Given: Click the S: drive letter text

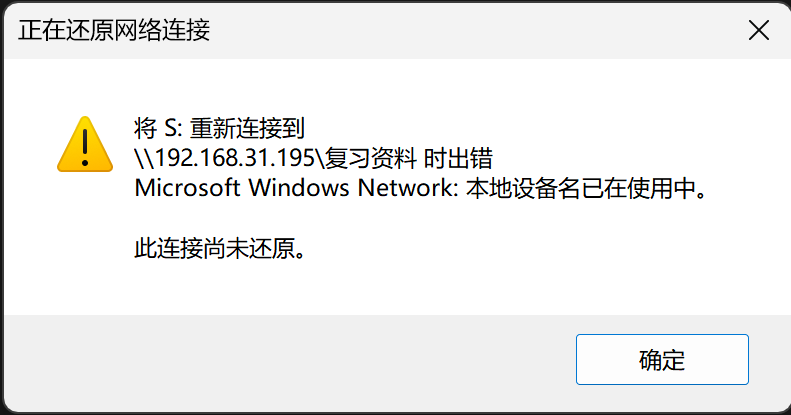Looking at the screenshot, I should point(173,128).
